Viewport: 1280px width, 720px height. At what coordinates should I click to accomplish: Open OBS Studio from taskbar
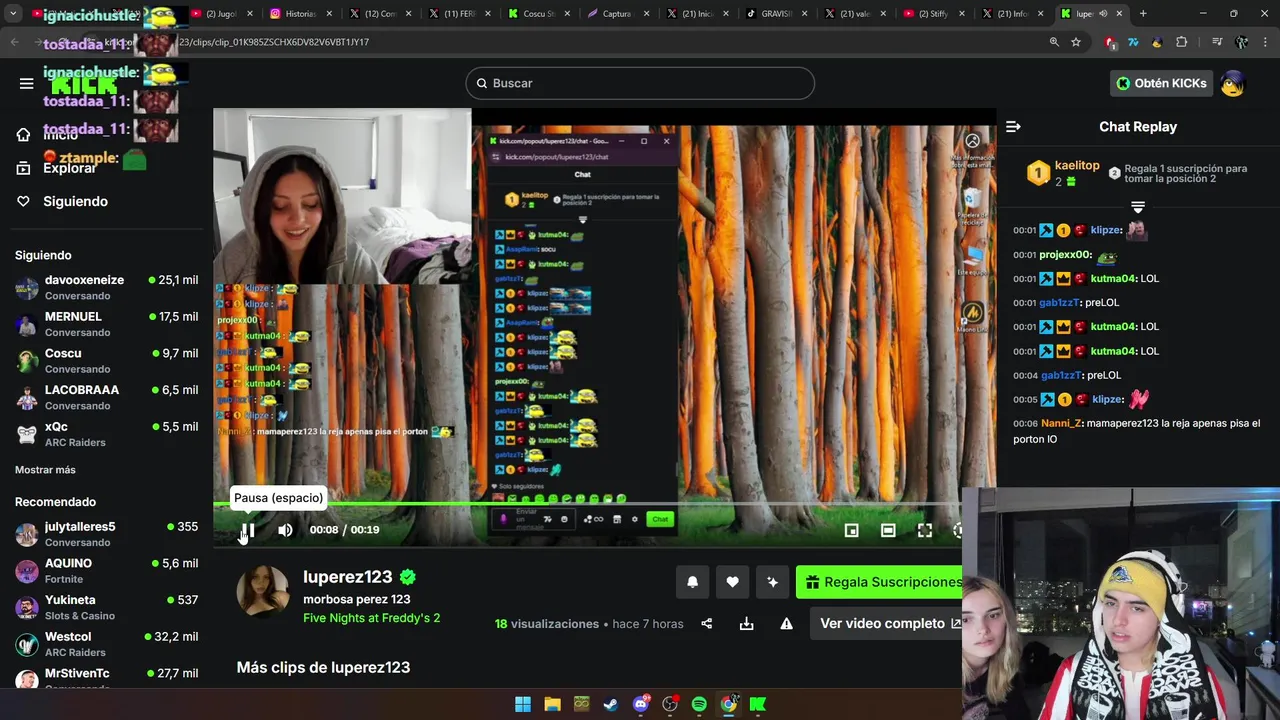point(670,704)
